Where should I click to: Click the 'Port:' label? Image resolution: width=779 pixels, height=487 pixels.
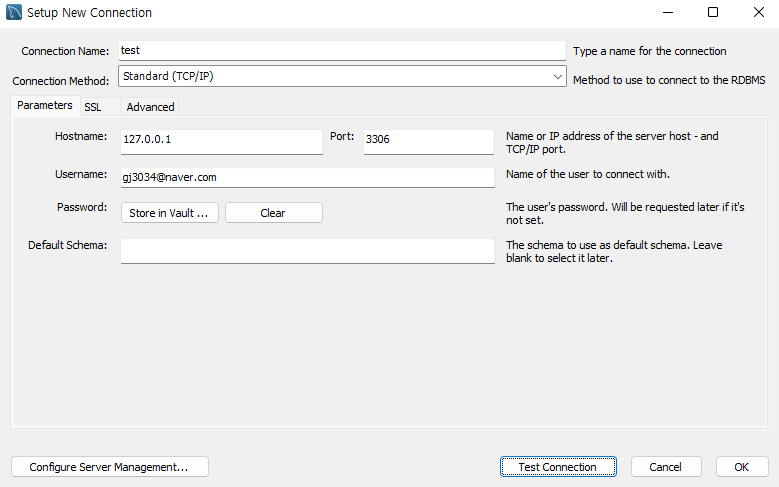pyautogui.click(x=342, y=136)
